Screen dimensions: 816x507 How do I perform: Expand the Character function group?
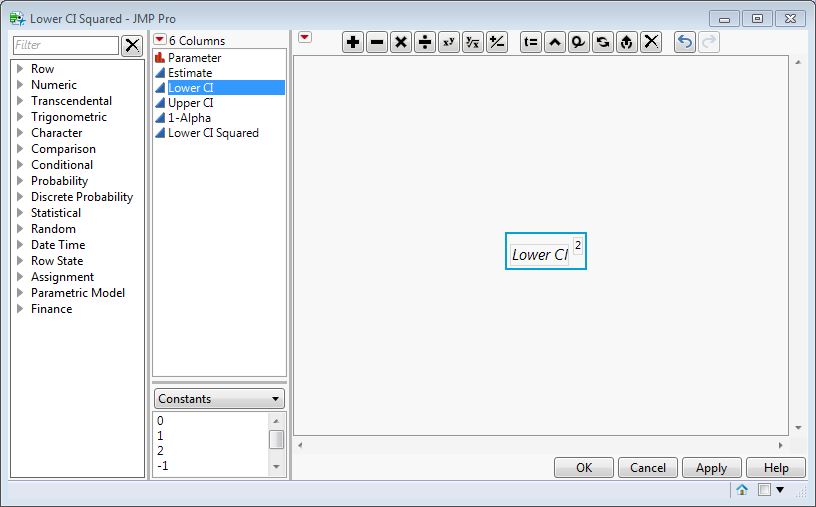[x=20, y=133]
